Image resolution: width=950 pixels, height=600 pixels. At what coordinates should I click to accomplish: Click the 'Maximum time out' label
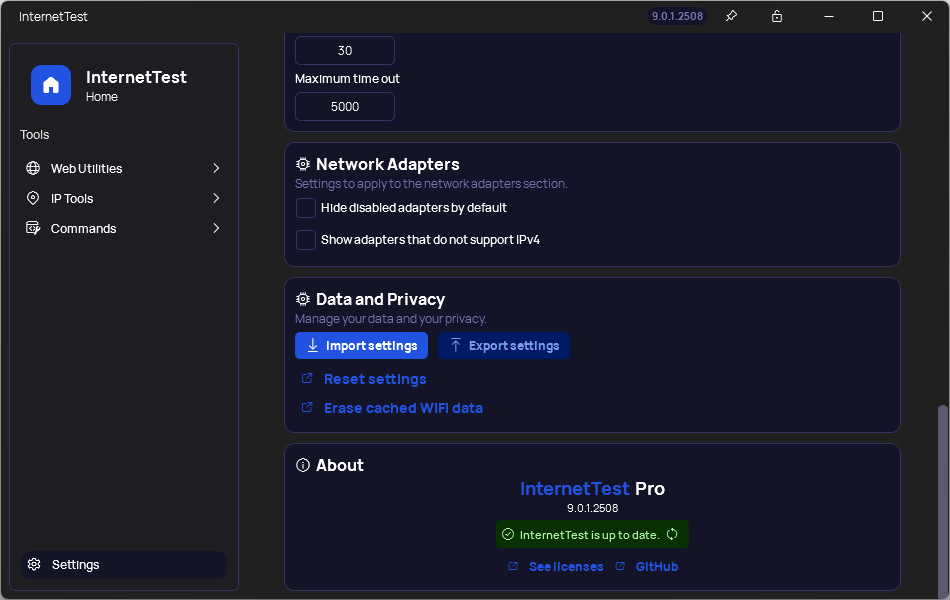(x=347, y=79)
